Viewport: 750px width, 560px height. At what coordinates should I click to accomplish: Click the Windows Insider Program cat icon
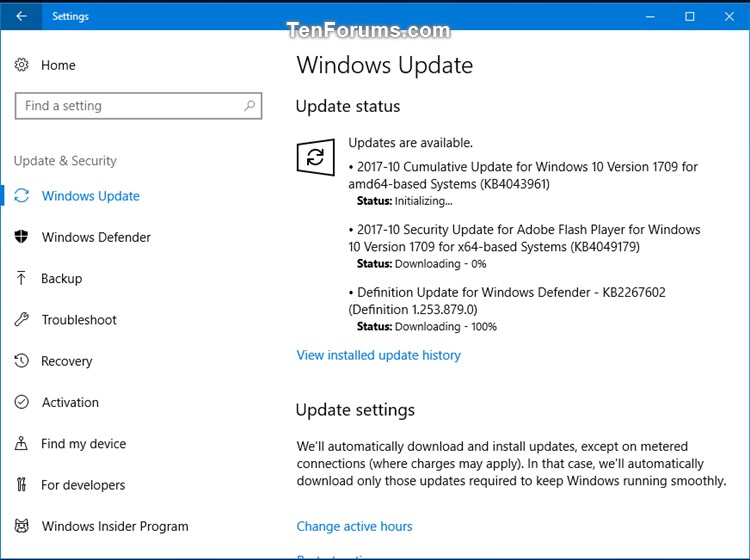(22, 526)
